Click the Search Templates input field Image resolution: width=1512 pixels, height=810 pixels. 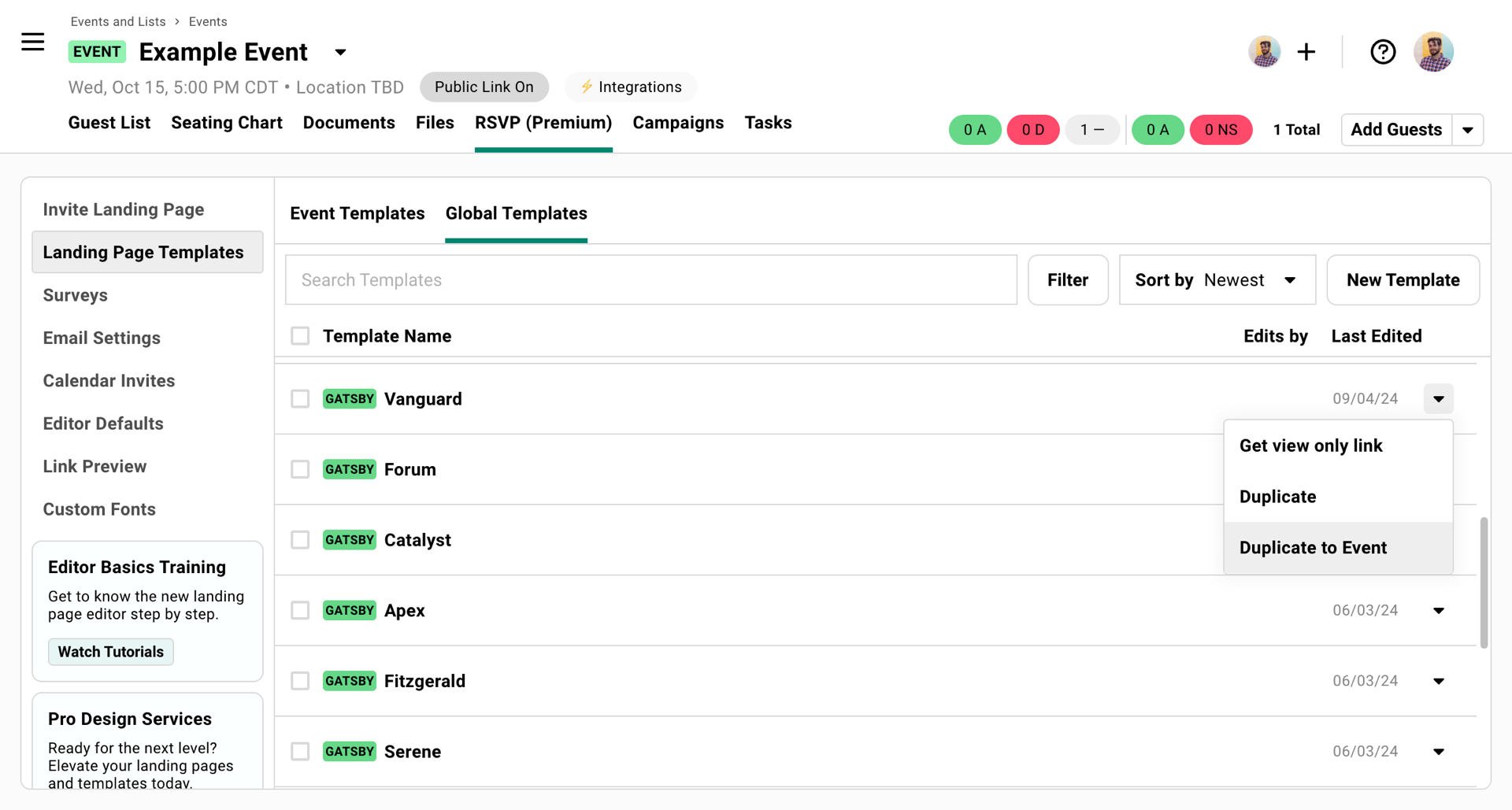650,280
